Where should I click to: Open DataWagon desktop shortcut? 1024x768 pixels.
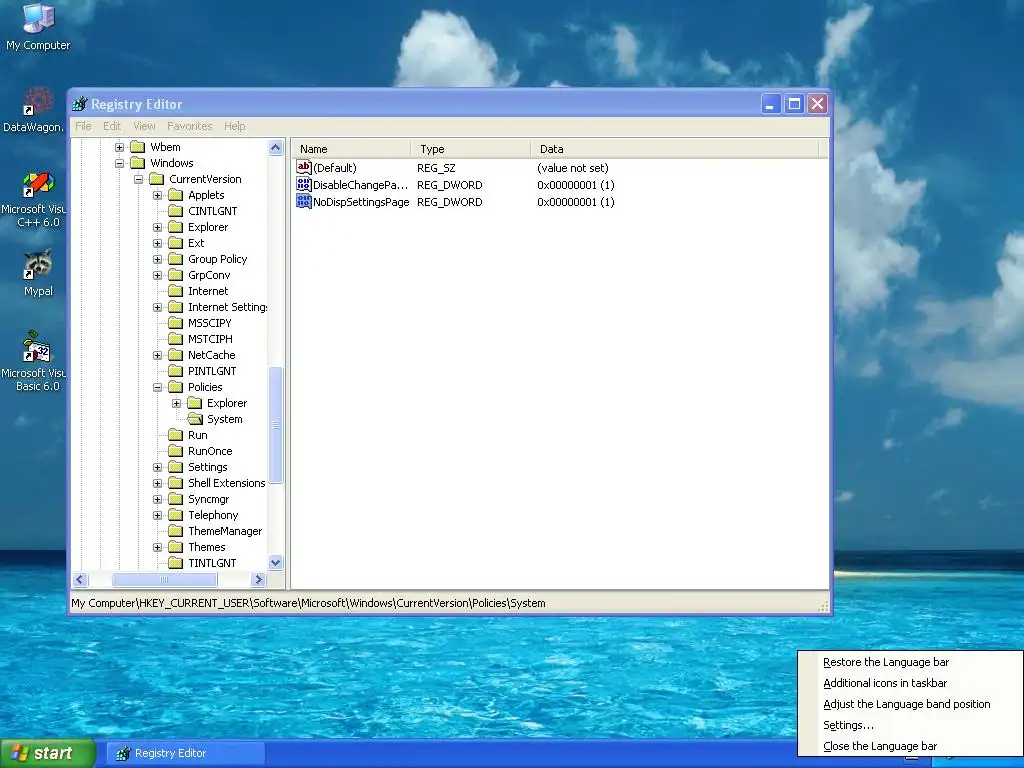[33, 110]
